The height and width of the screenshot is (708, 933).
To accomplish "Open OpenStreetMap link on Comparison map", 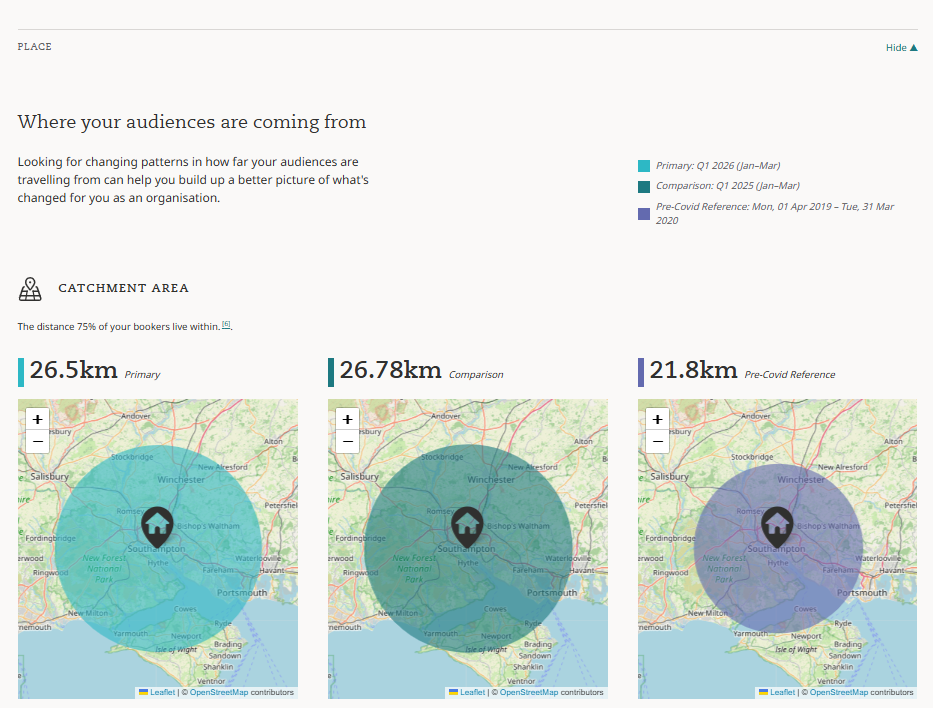I will (x=529, y=693).
